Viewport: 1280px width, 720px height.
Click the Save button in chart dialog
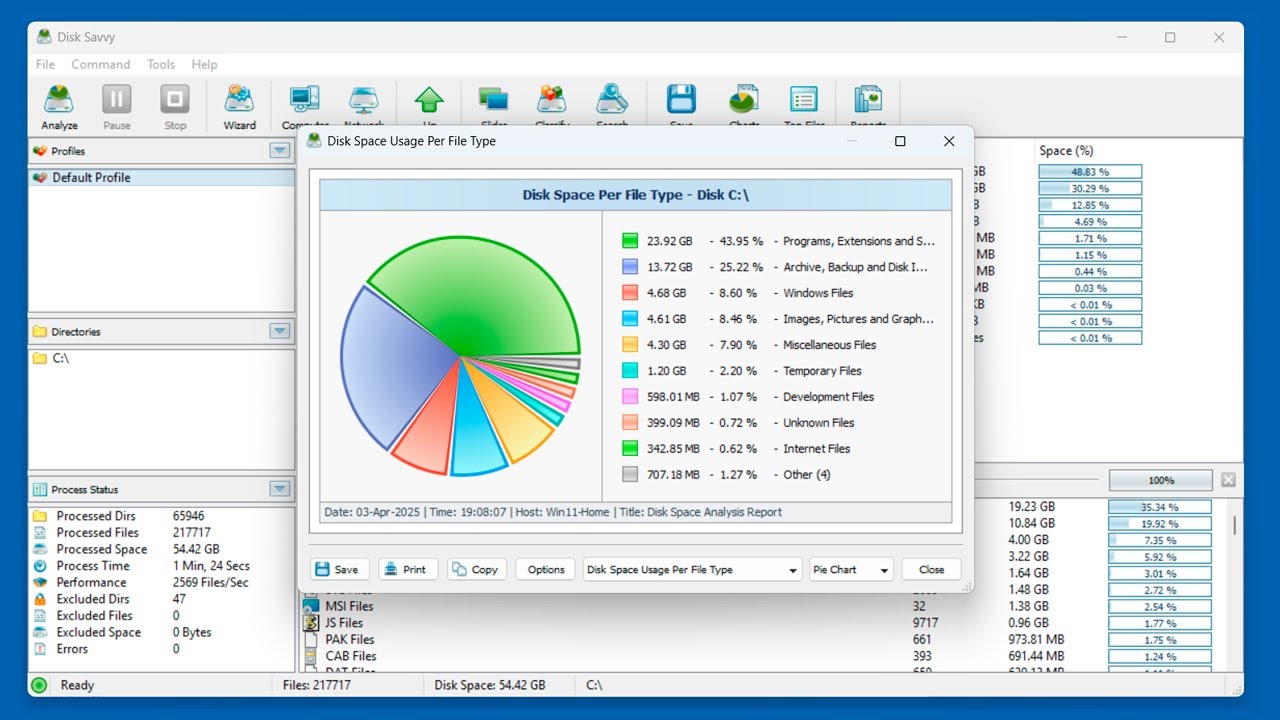339,570
